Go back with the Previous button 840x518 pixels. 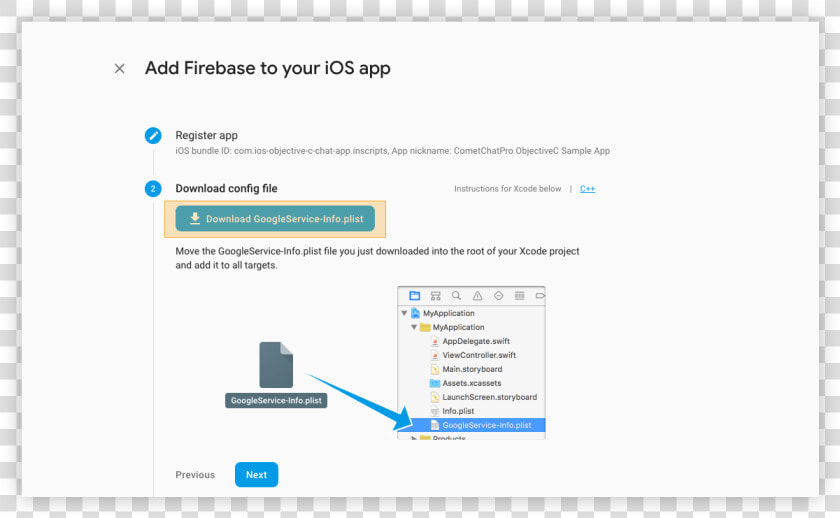click(195, 475)
